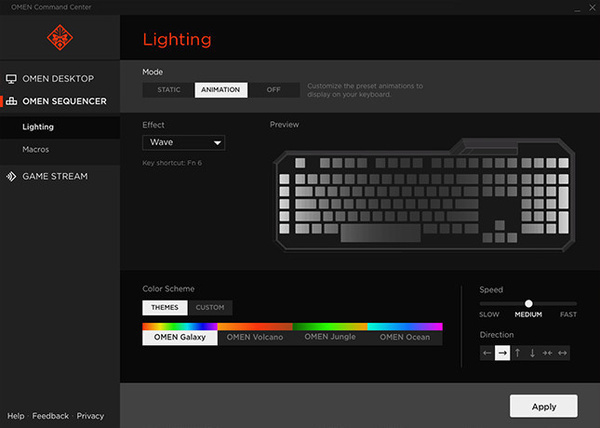The height and width of the screenshot is (428, 600).
Task: Click the monitor icon beside OMEN Desktop
Action: coord(11,79)
